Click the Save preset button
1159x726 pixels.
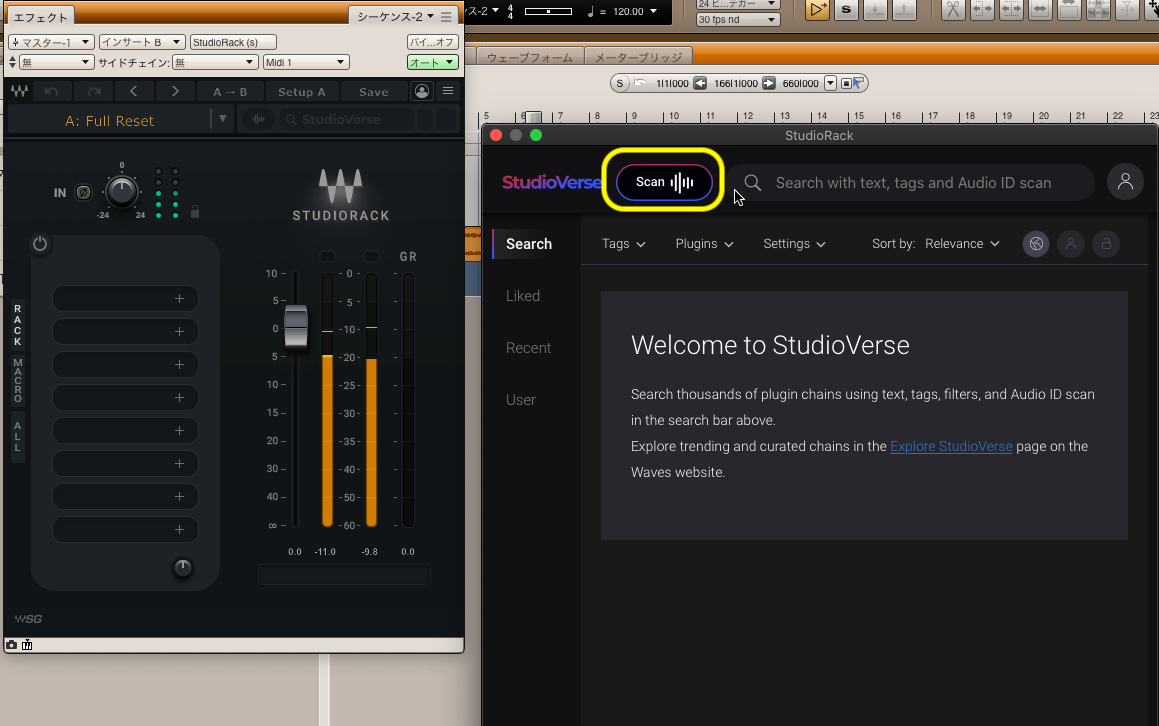[x=374, y=92]
